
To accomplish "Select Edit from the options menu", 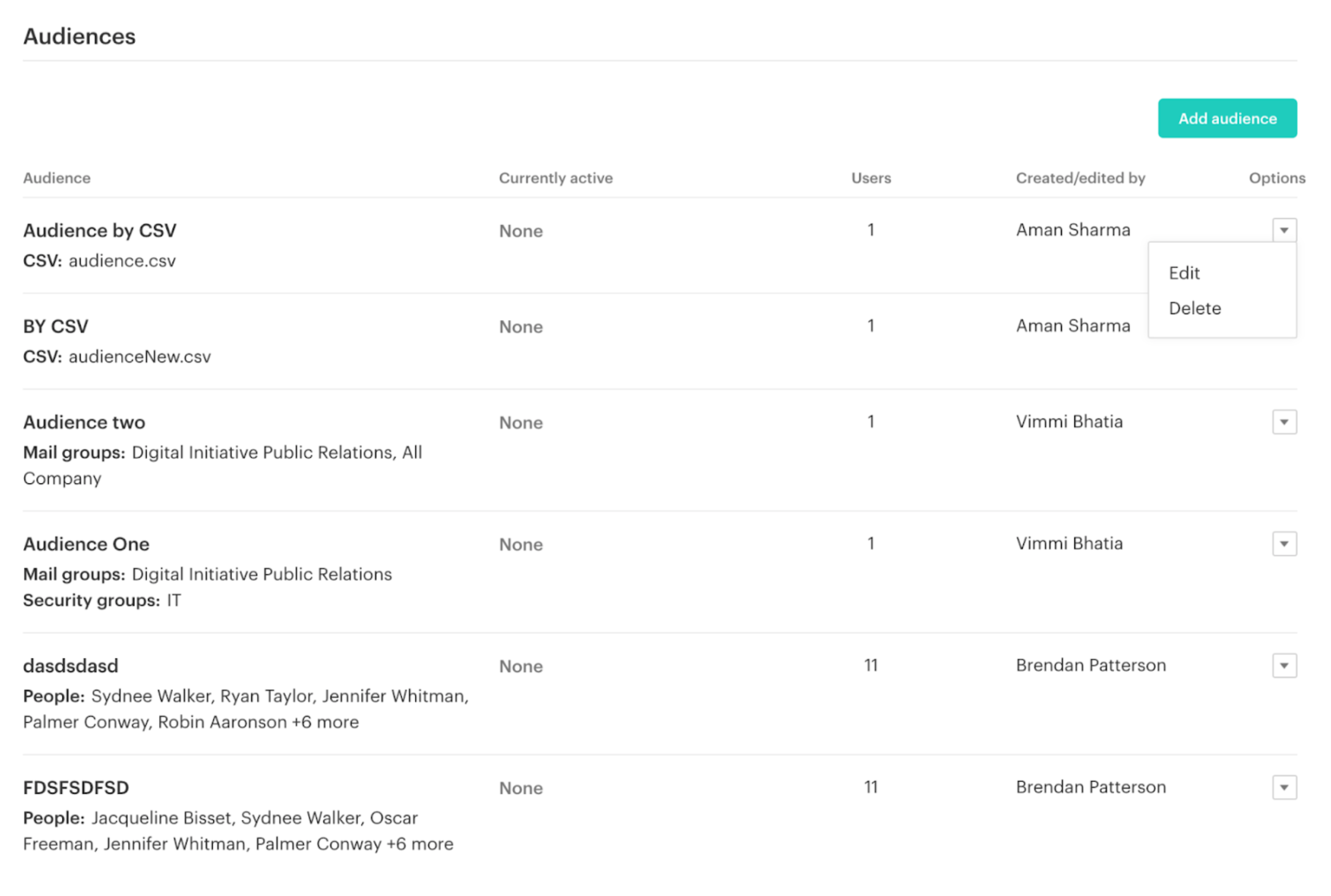I will tap(1183, 273).
